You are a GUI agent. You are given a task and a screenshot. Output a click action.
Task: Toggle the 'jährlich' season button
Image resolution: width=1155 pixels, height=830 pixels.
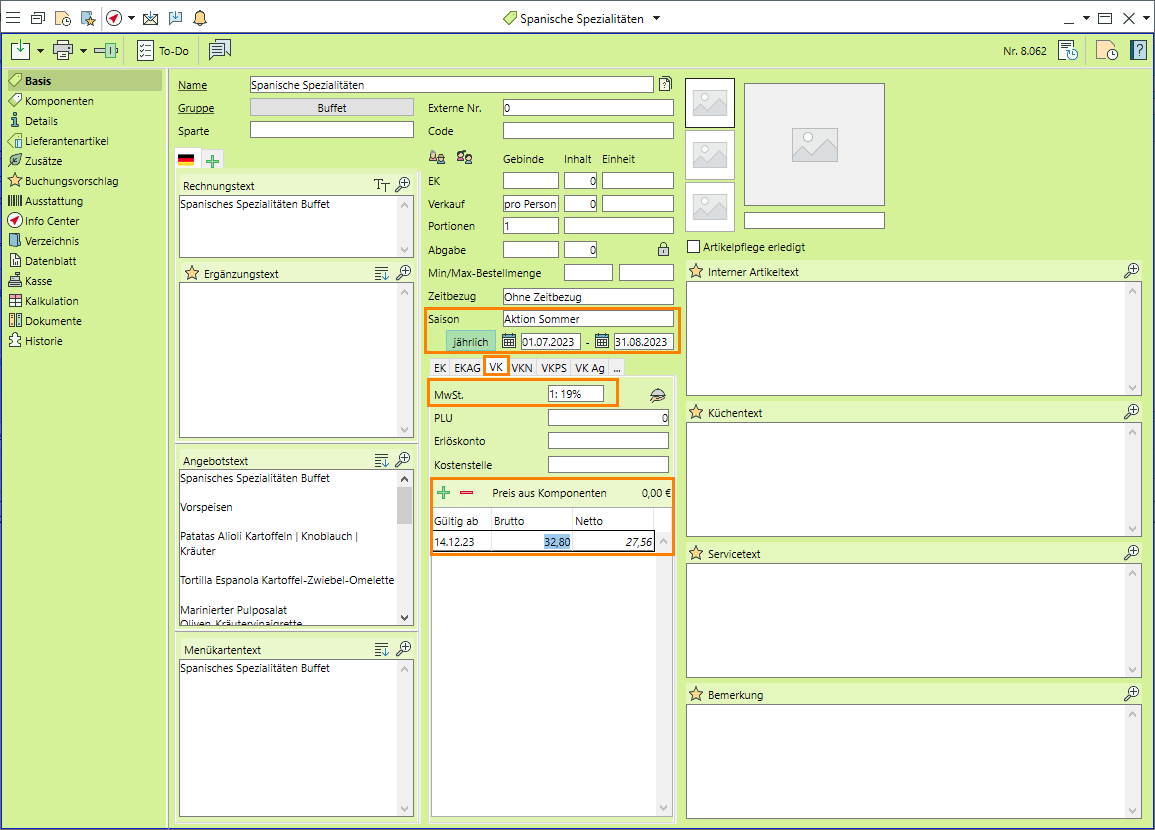pyautogui.click(x=470, y=342)
